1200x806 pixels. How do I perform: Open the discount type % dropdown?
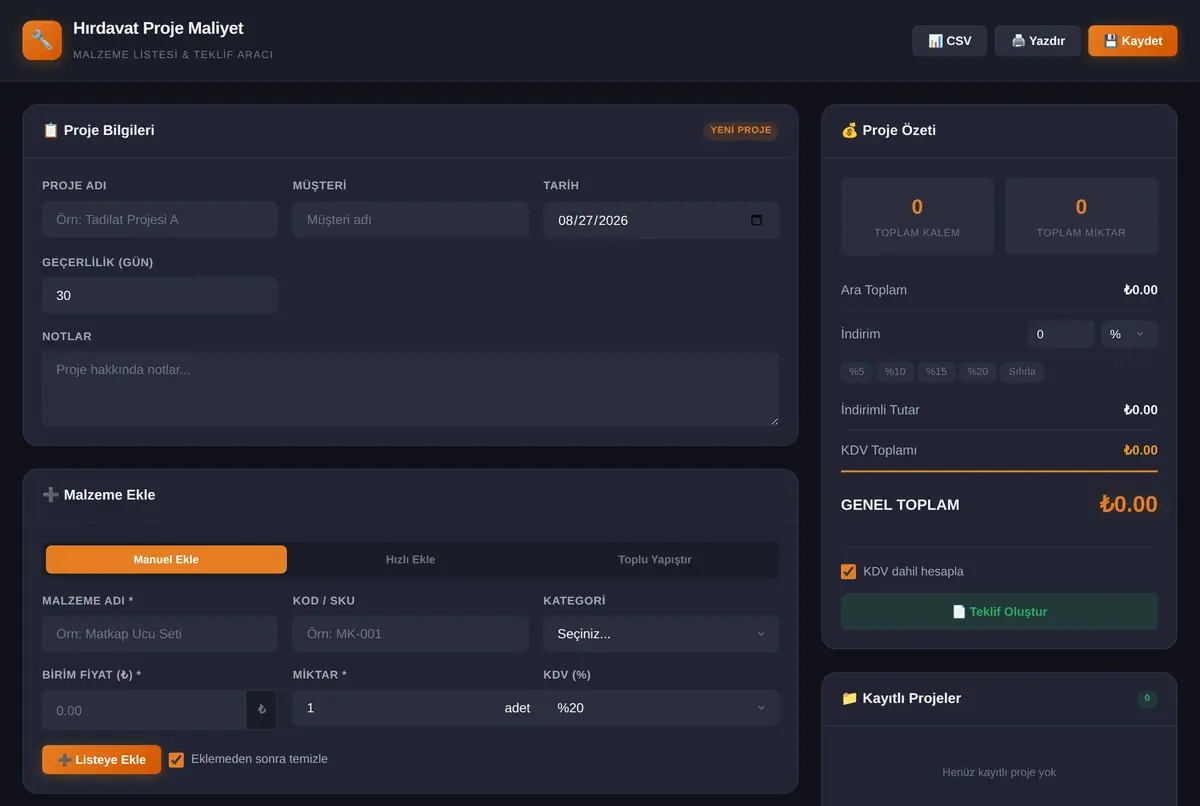1129,334
